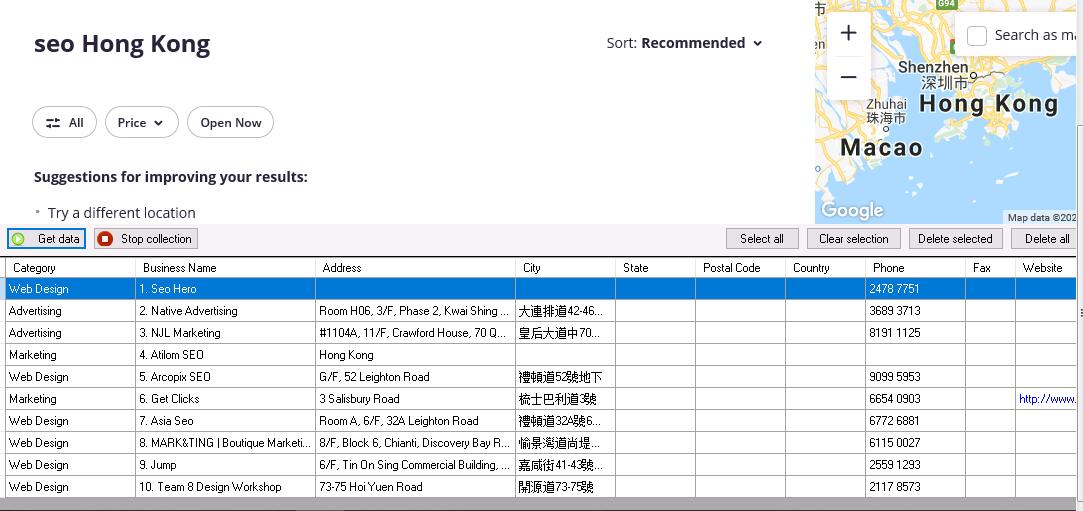Click the Business Name column header

(x=225, y=268)
